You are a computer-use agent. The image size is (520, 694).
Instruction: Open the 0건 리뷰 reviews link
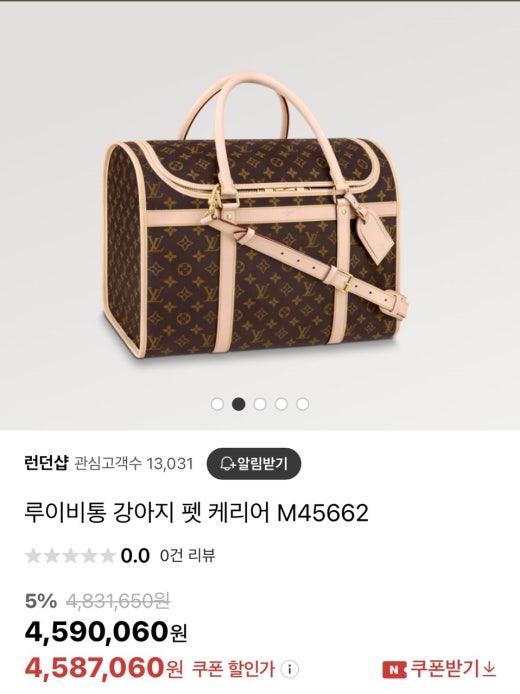(188, 555)
